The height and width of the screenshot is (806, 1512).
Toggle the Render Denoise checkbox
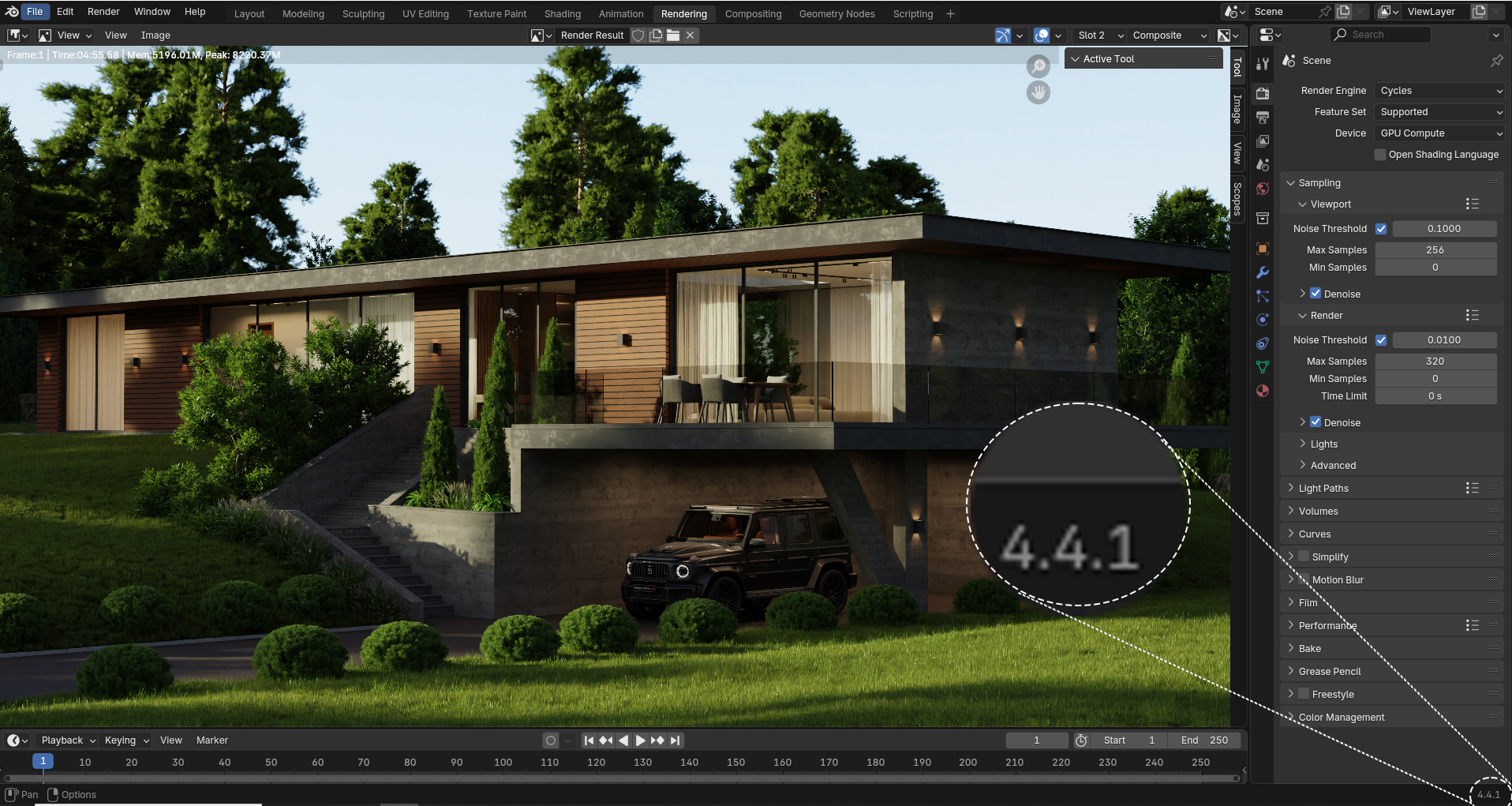(1316, 422)
